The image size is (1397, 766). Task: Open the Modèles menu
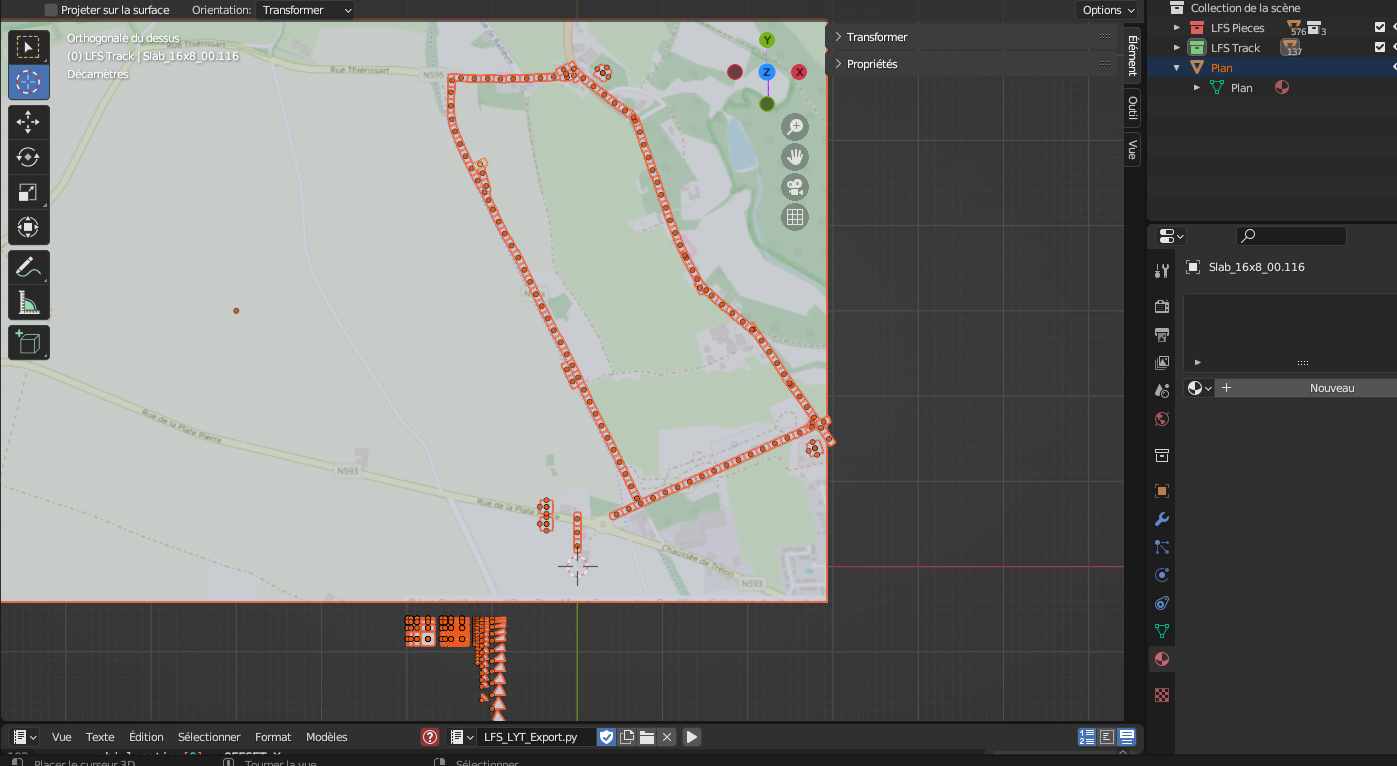[x=327, y=737]
